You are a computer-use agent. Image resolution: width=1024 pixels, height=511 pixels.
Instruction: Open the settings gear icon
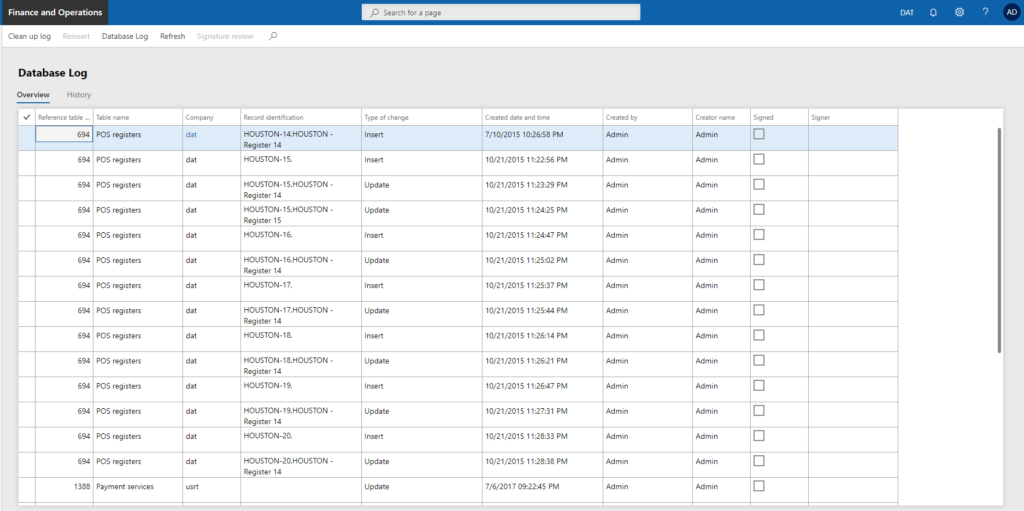coord(959,12)
